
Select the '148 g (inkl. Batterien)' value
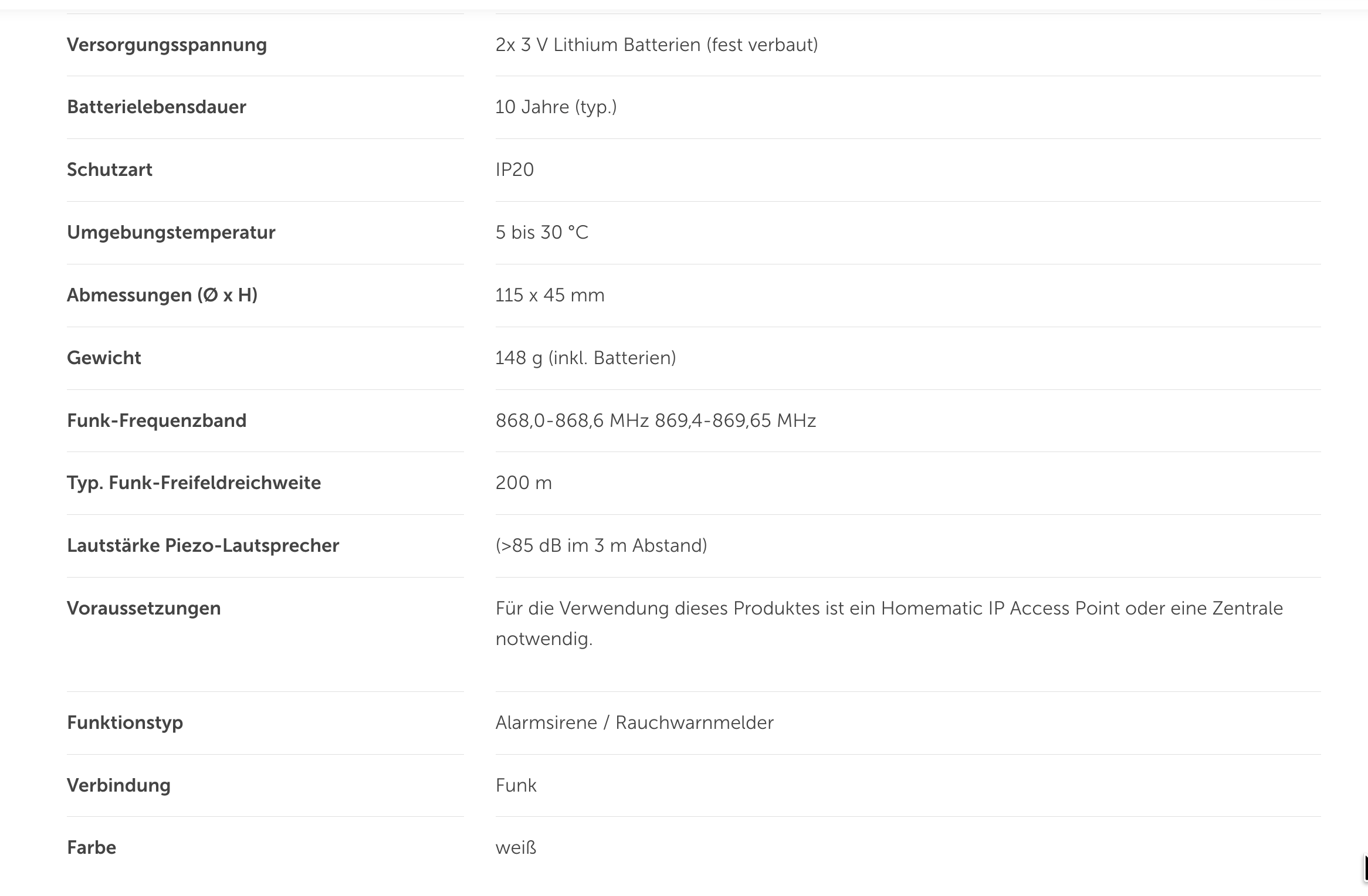click(x=585, y=358)
